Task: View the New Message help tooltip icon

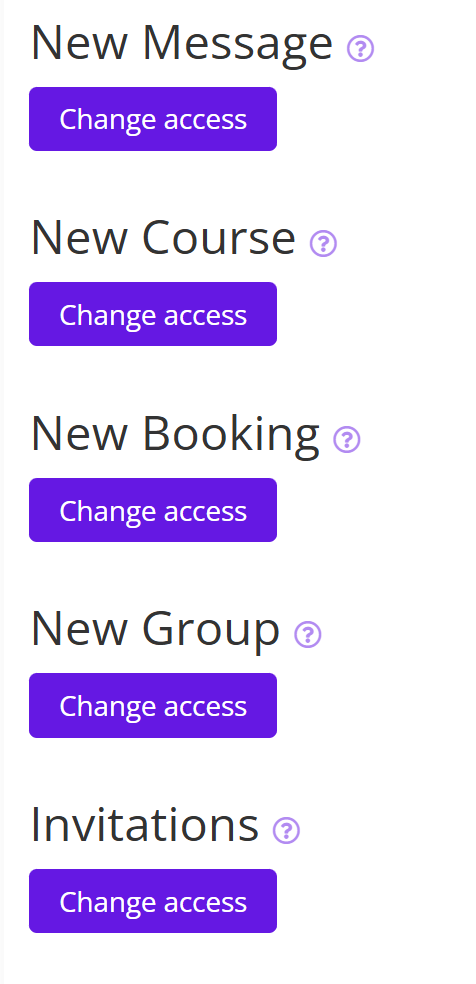Action: pyautogui.click(x=361, y=48)
